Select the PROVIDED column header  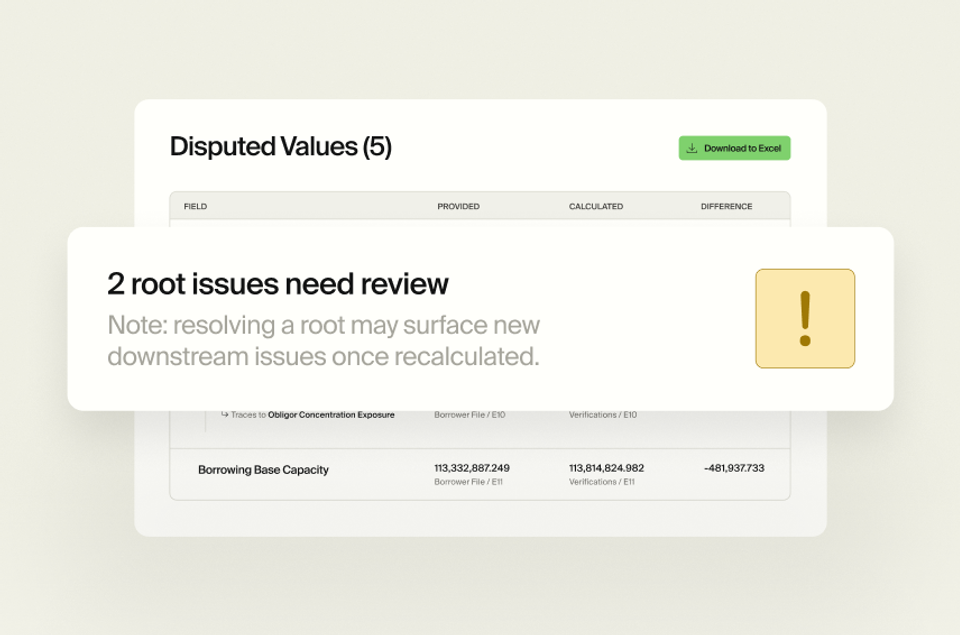[x=458, y=206]
